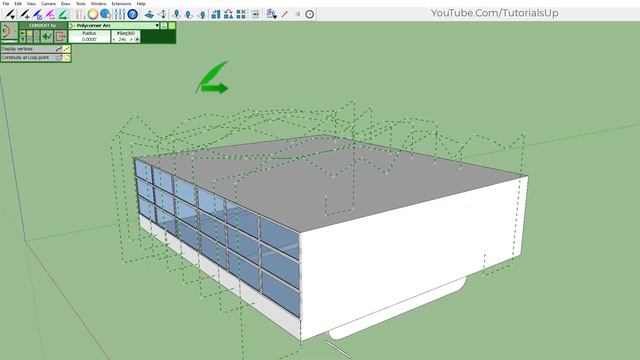This screenshot has height=360, width=640.
Task: Click the CONVERT to header label
Action: tap(43, 25)
